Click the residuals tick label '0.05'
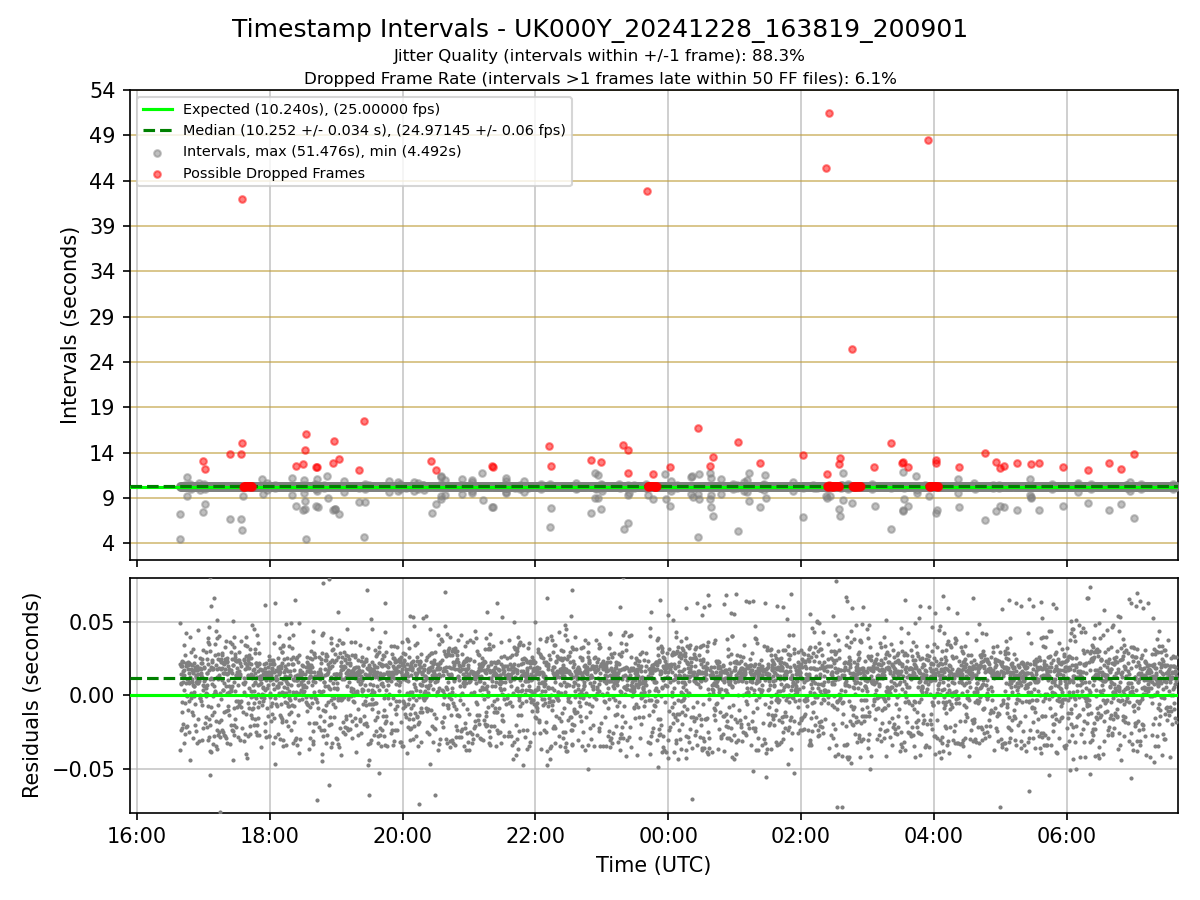1200x900 pixels. click(94, 622)
